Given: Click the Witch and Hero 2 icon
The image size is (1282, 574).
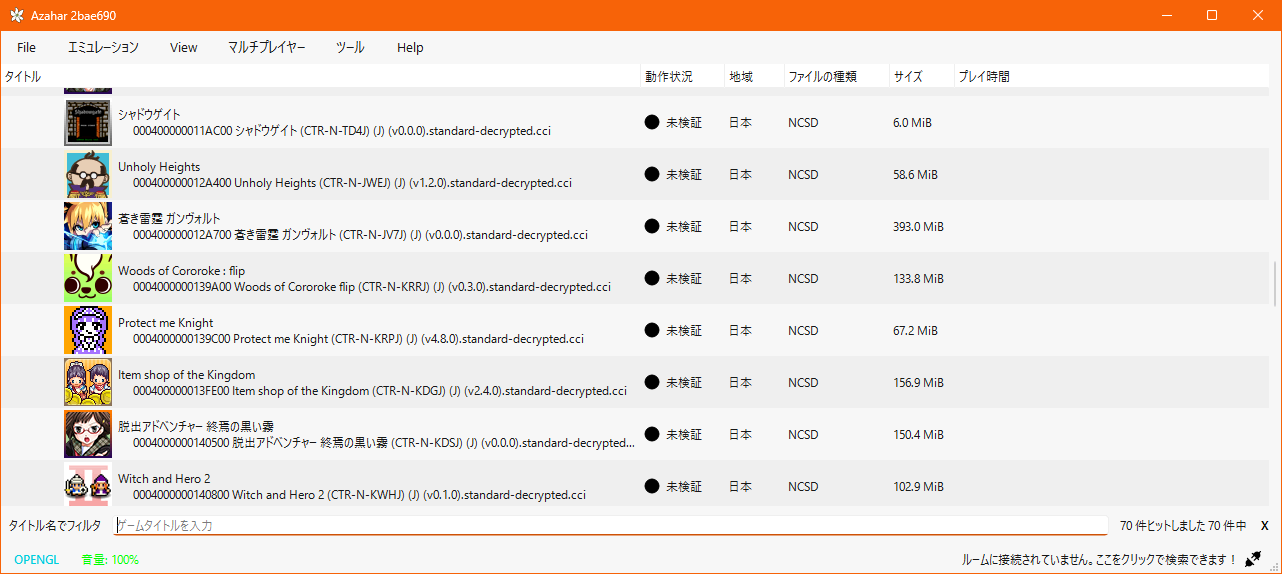Looking at the screenshot, I should pos(88,485).
